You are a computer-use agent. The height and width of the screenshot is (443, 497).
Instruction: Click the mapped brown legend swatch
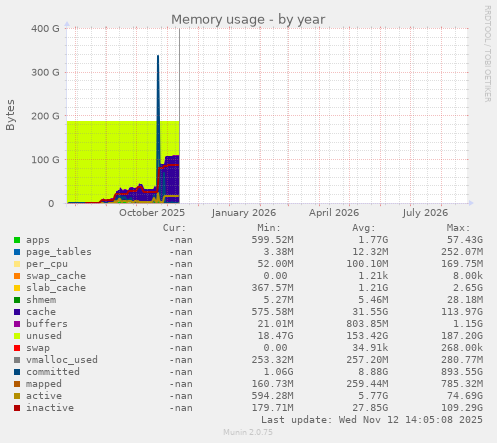pos(17,384)
